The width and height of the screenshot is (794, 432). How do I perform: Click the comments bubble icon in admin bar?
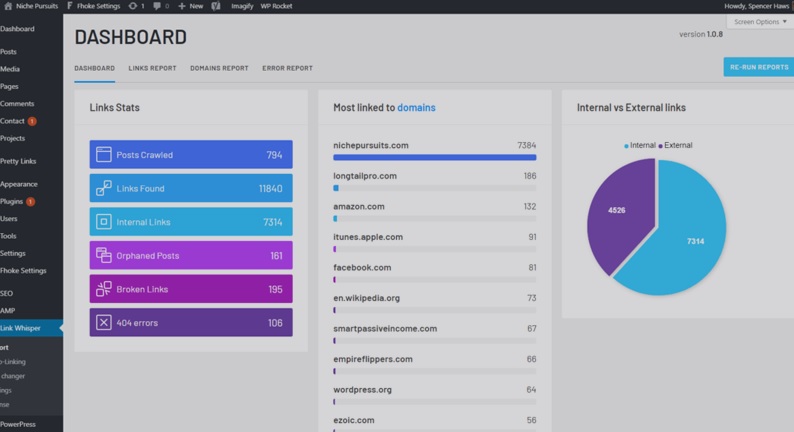pos(157,6)
